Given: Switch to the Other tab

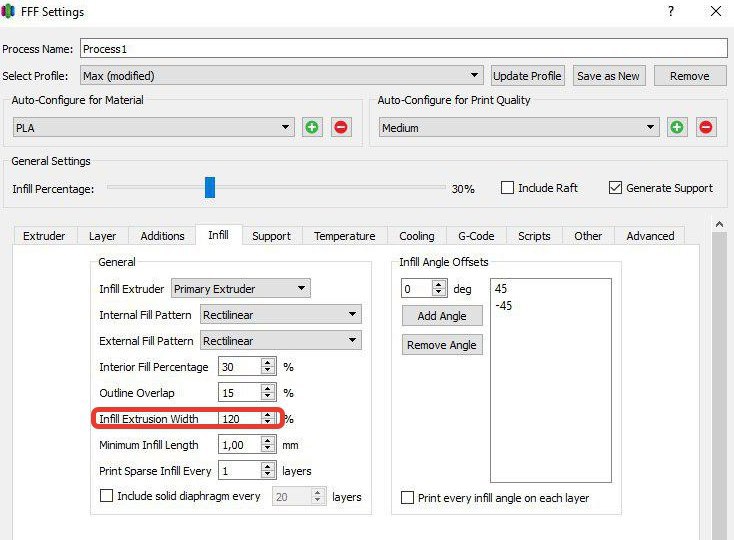Looking at the screenshot, I should tap(588, 236).
